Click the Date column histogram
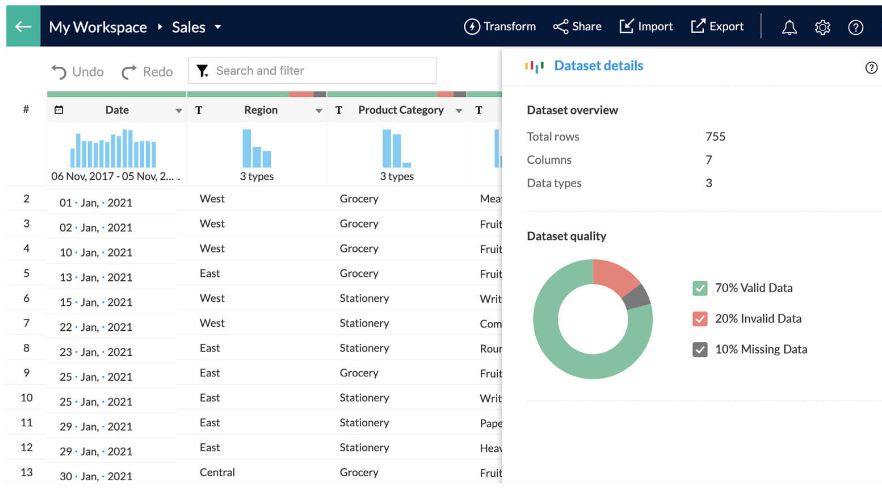The height and width of the screenshot is (492, 882). tap(113, 148)
